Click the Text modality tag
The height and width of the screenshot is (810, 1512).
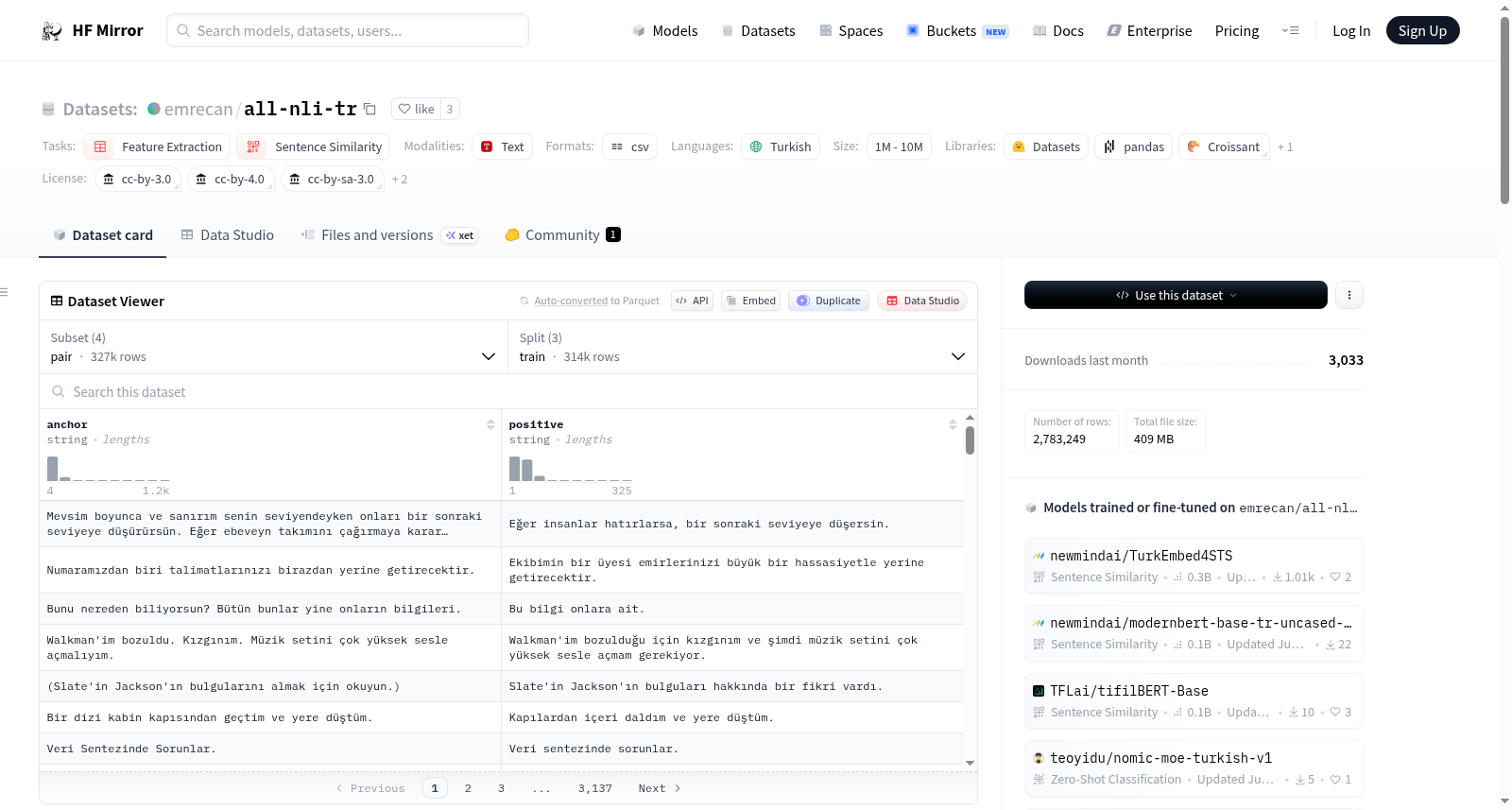tap(503, 146)
